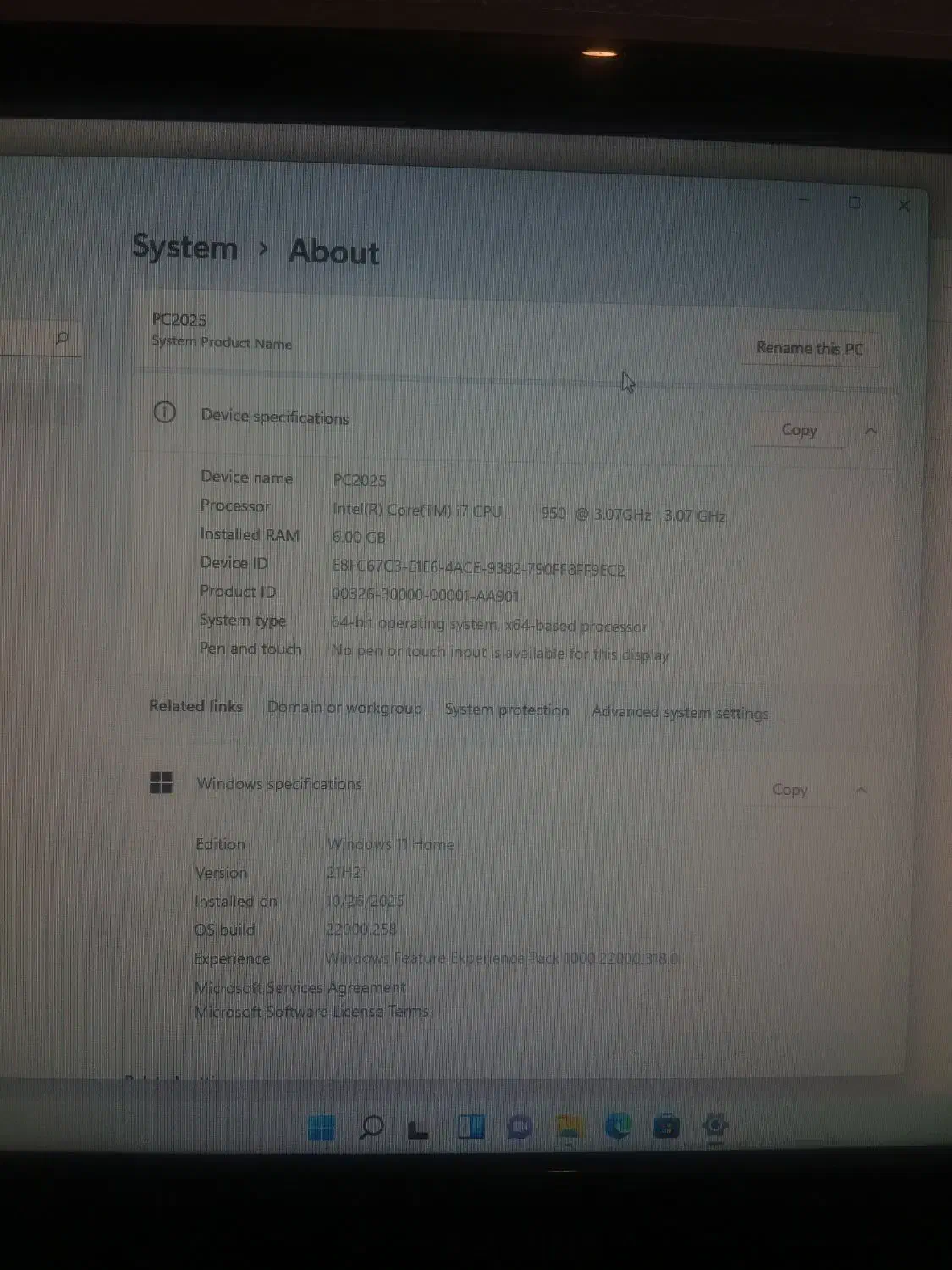Click Rename this PC button
This screenshot has width=952, height=1270.
click(810, 348)
